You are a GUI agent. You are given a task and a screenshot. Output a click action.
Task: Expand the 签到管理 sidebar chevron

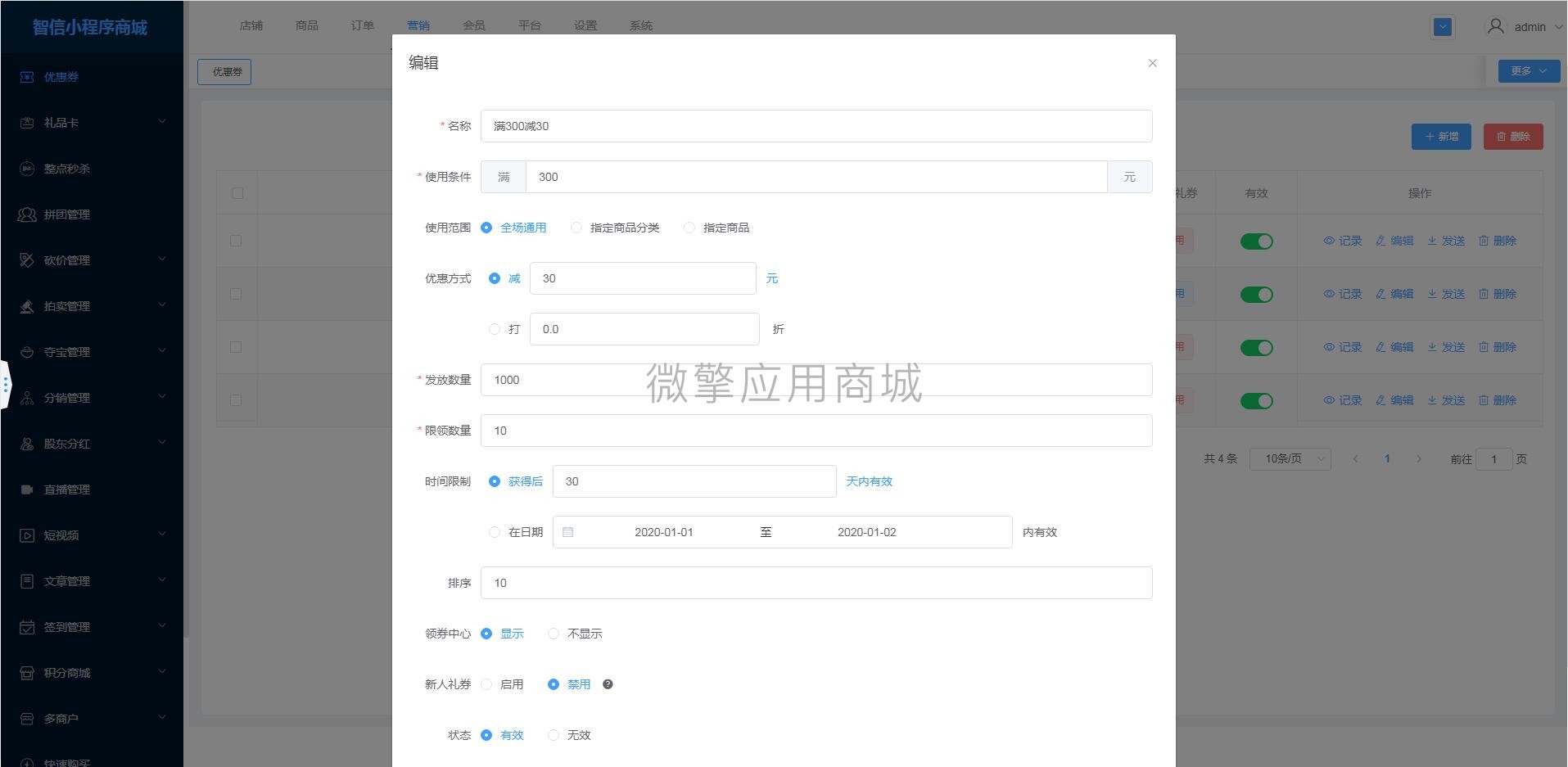[161, 626]
